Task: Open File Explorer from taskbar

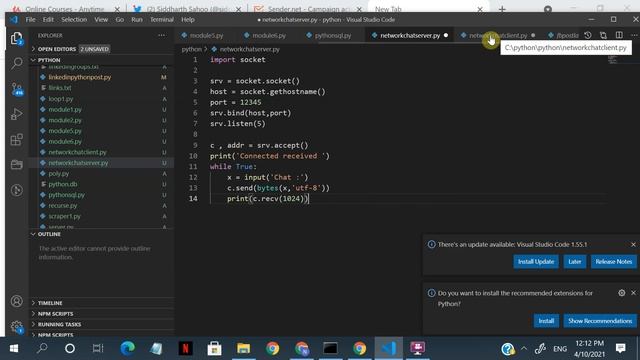Action: 243,349
